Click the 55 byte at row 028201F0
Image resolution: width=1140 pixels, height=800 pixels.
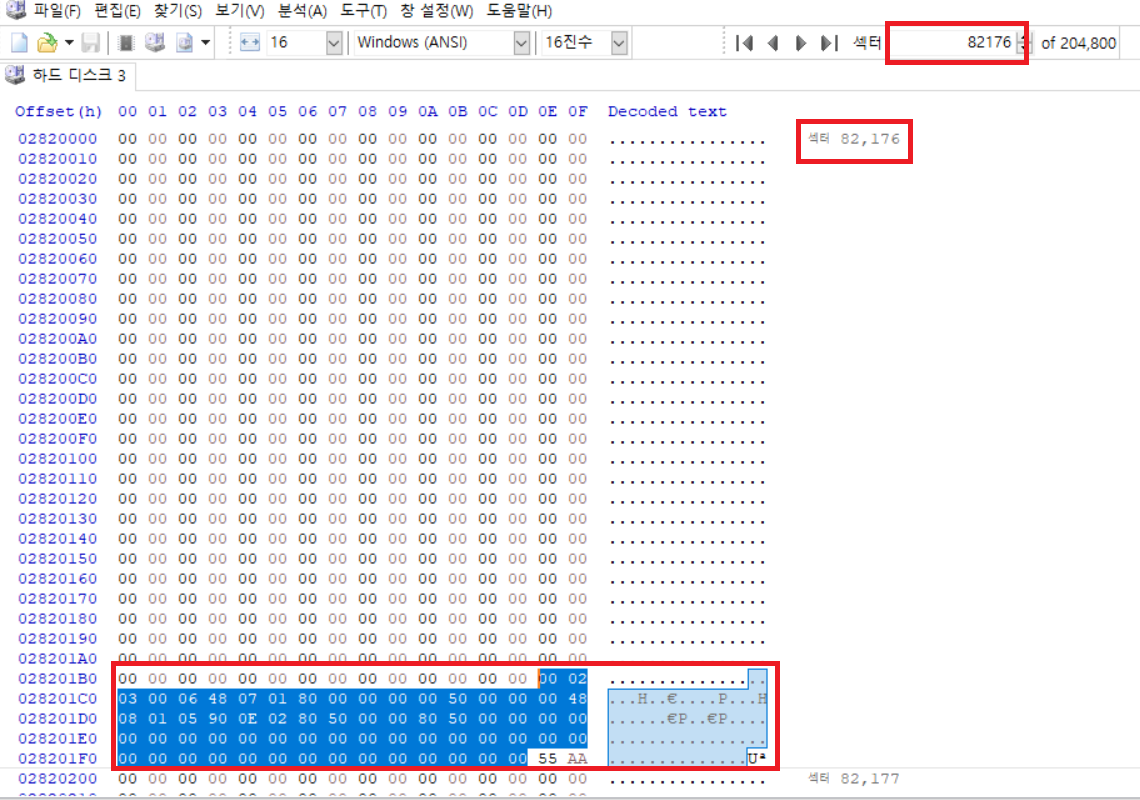[548, 759]
